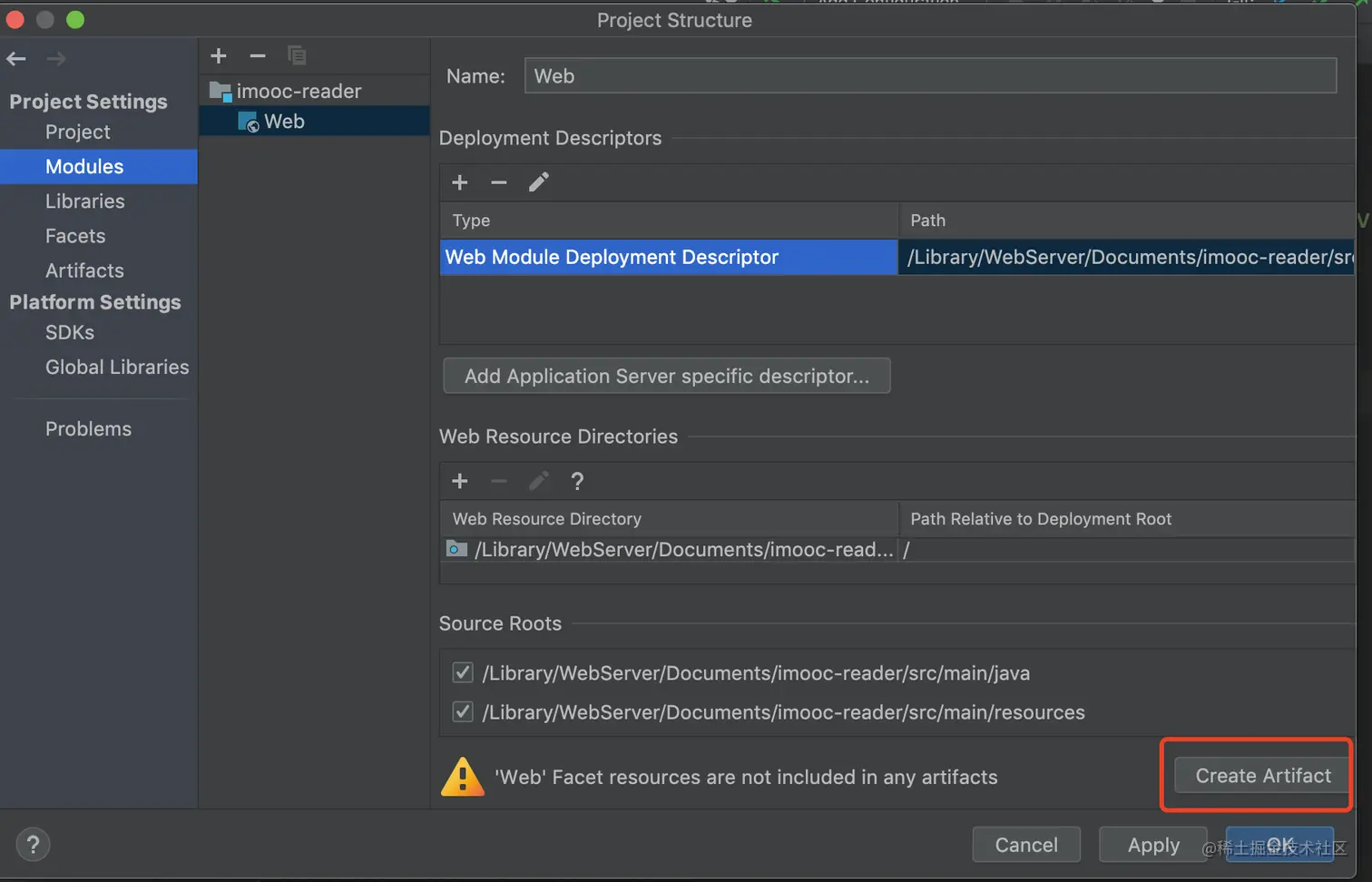Open web resource directories help question mark

tap(577, 481)
